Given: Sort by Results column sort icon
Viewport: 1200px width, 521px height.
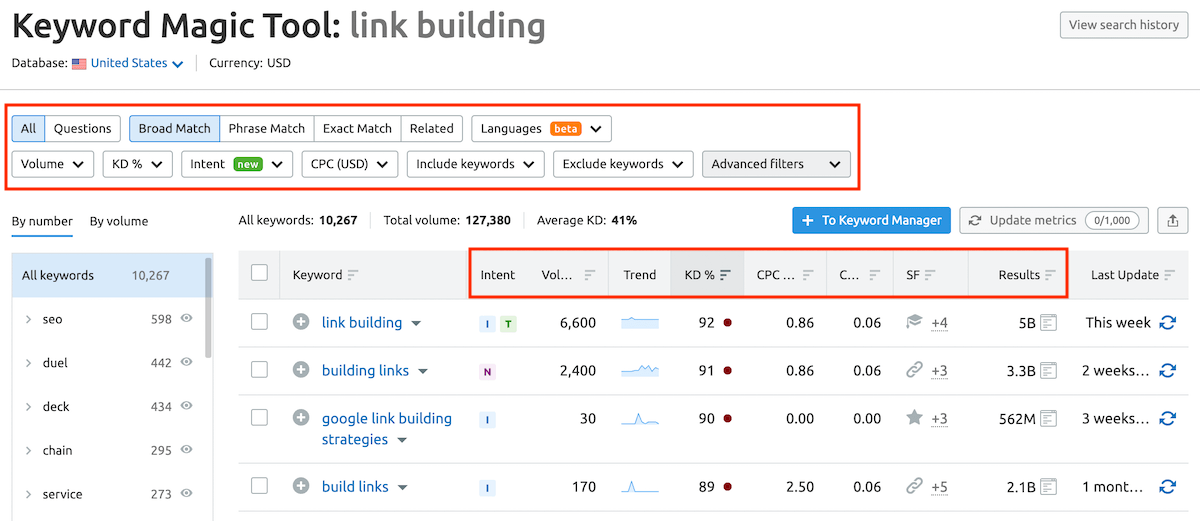Looking at the screenshot, I should click(1050, 275).
